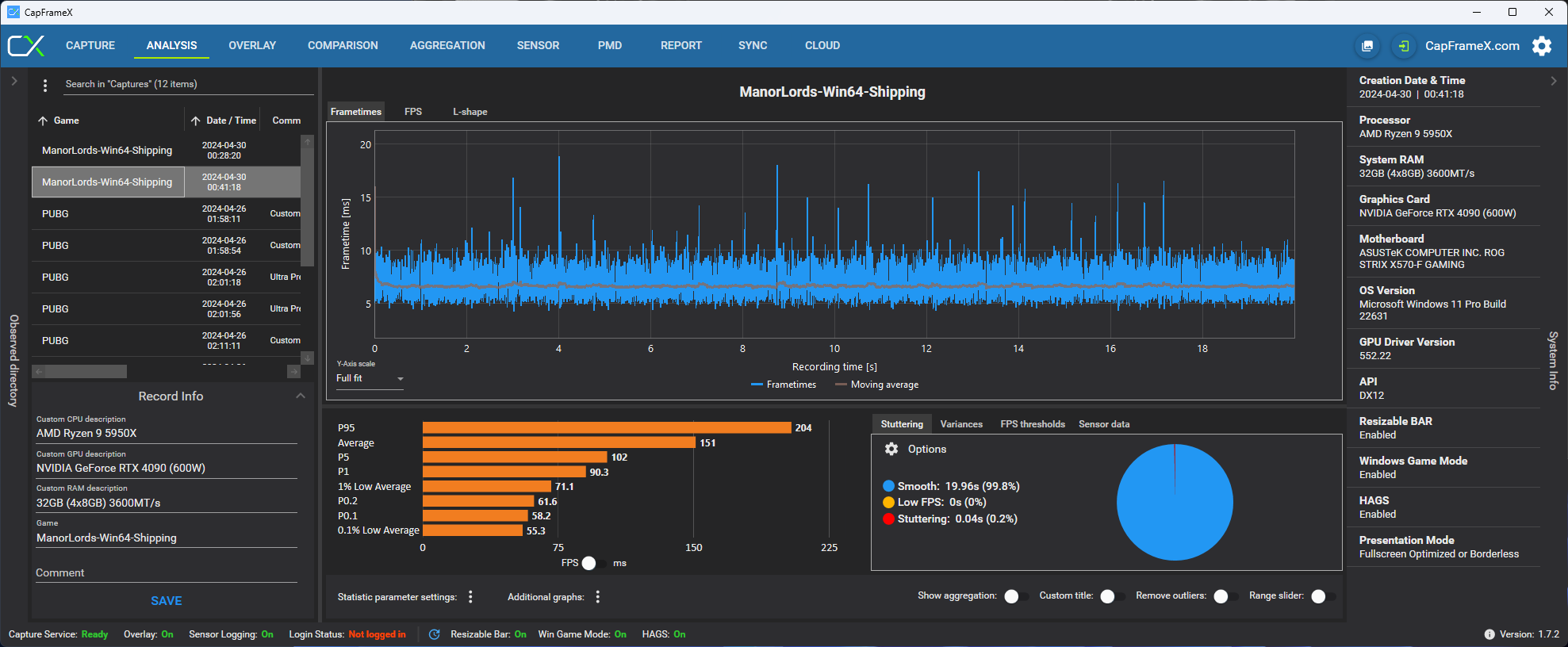Click the red Stuttering legend swatch
This screenshot has height=647, width=1568.
pos(888,519)
